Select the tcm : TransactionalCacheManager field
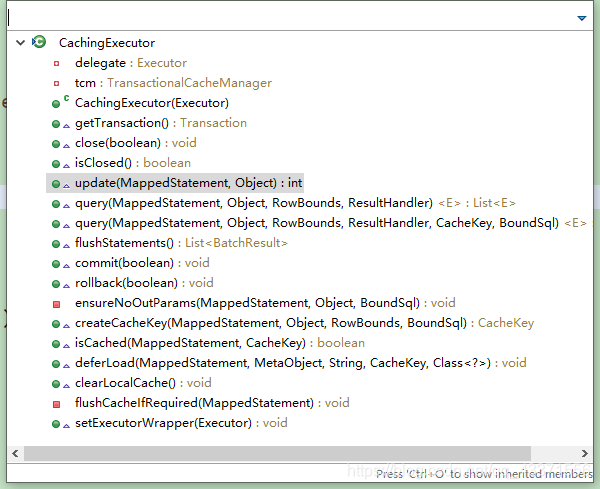Viewport: 600px width, 489px height. point(173,83)
